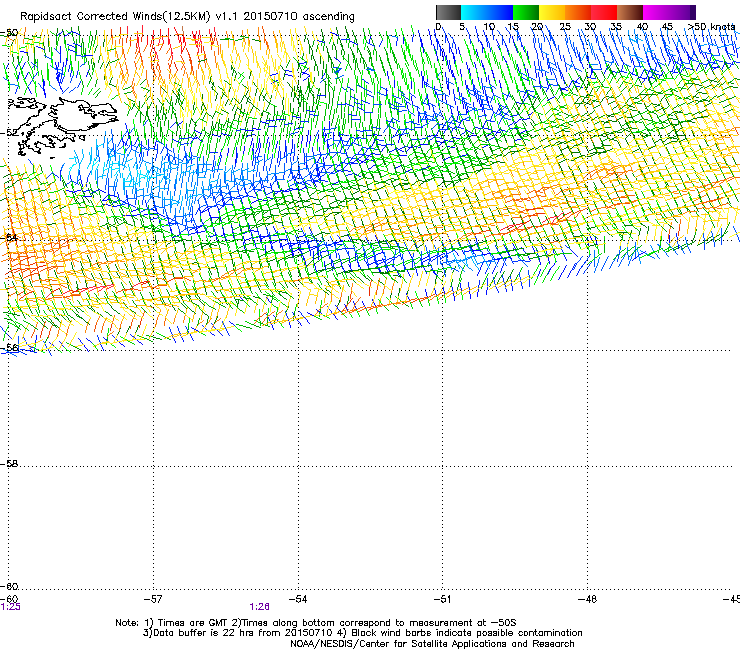740x650 pixels.
Task: Click the '-60' latitude label on the left axis
Action: [x=9, y=587]
